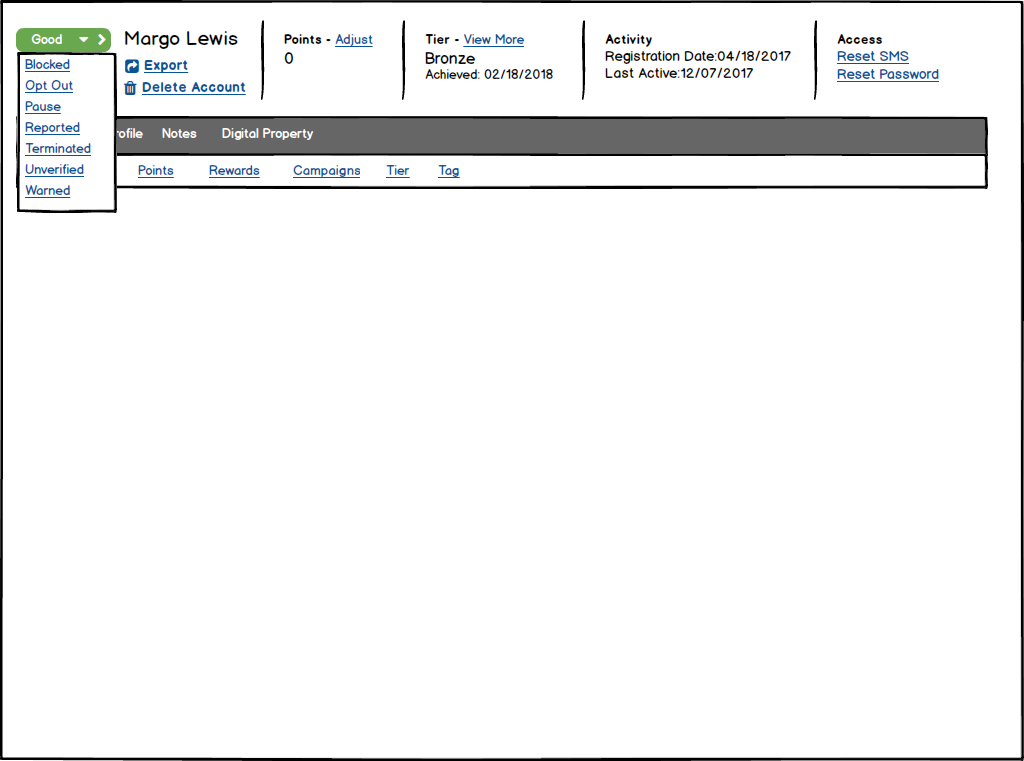Screen dimensions: 1024x761
Task: Click the points value 0
Action: 289,58
